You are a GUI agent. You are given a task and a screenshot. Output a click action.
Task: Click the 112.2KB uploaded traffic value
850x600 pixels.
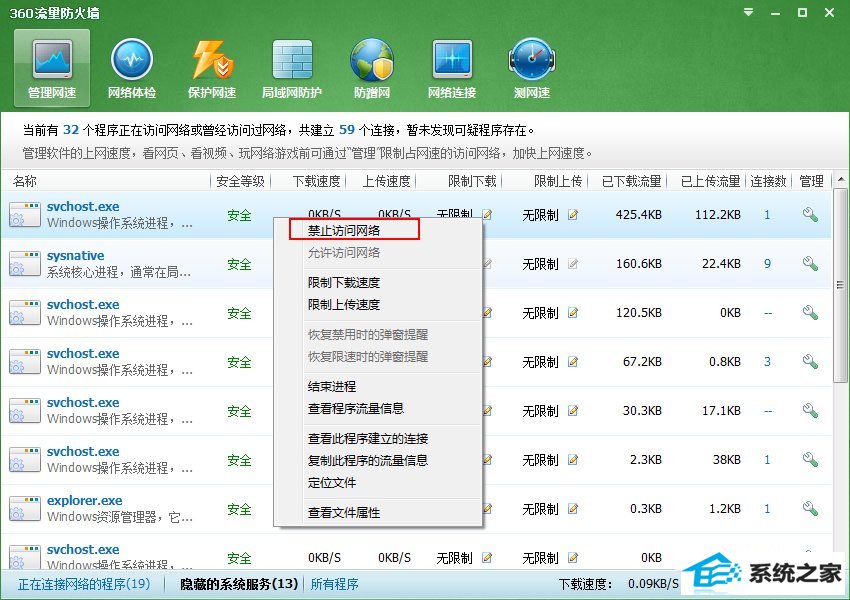(x=718, y=215)
